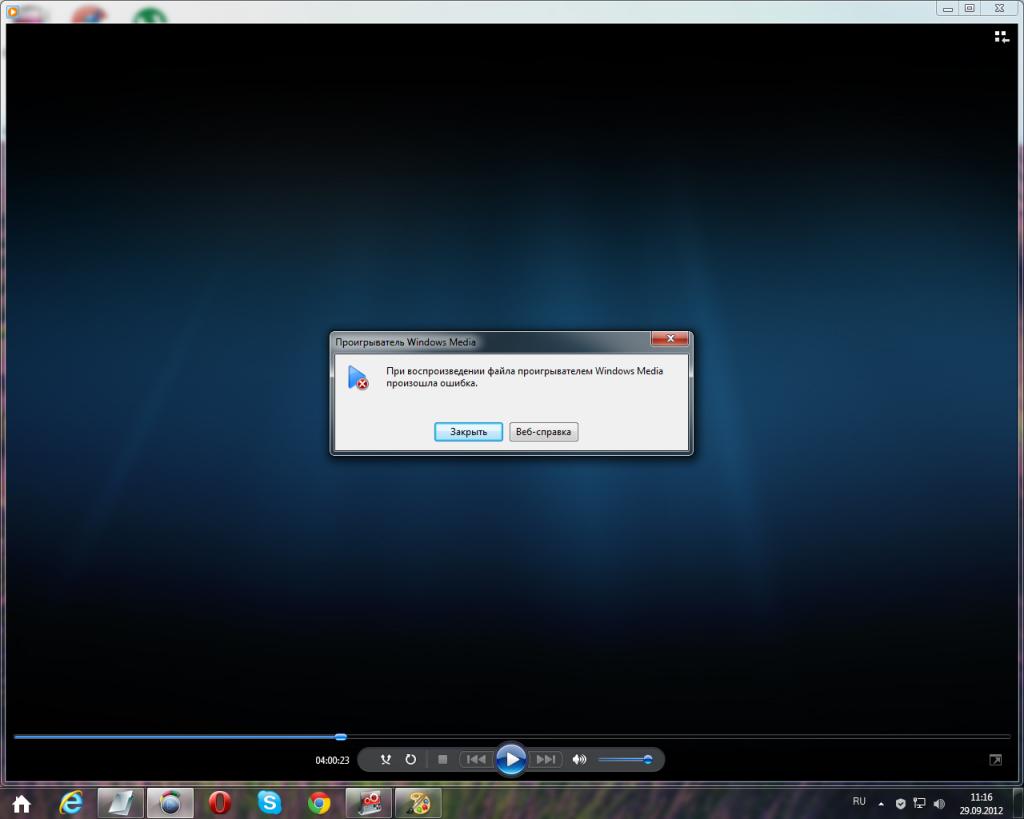Click the seek bar position handle

341,737
